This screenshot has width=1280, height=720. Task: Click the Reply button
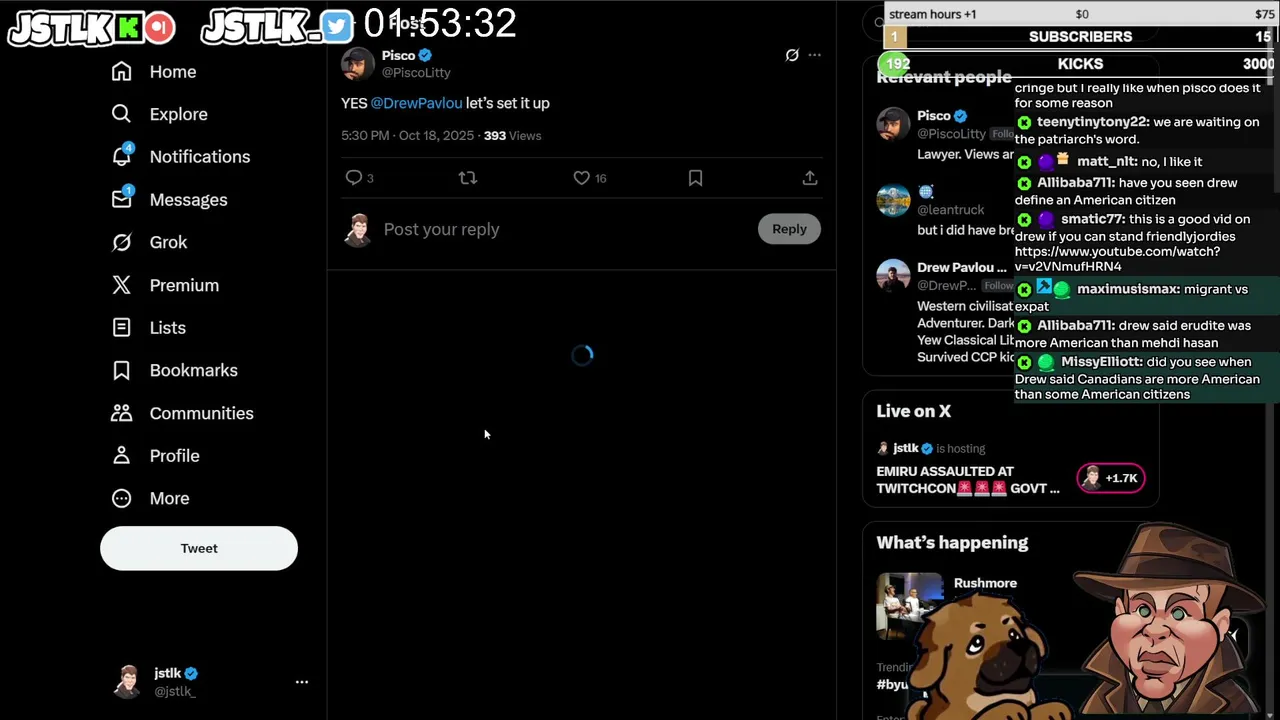pyautogui.click(x=789, y=229)
